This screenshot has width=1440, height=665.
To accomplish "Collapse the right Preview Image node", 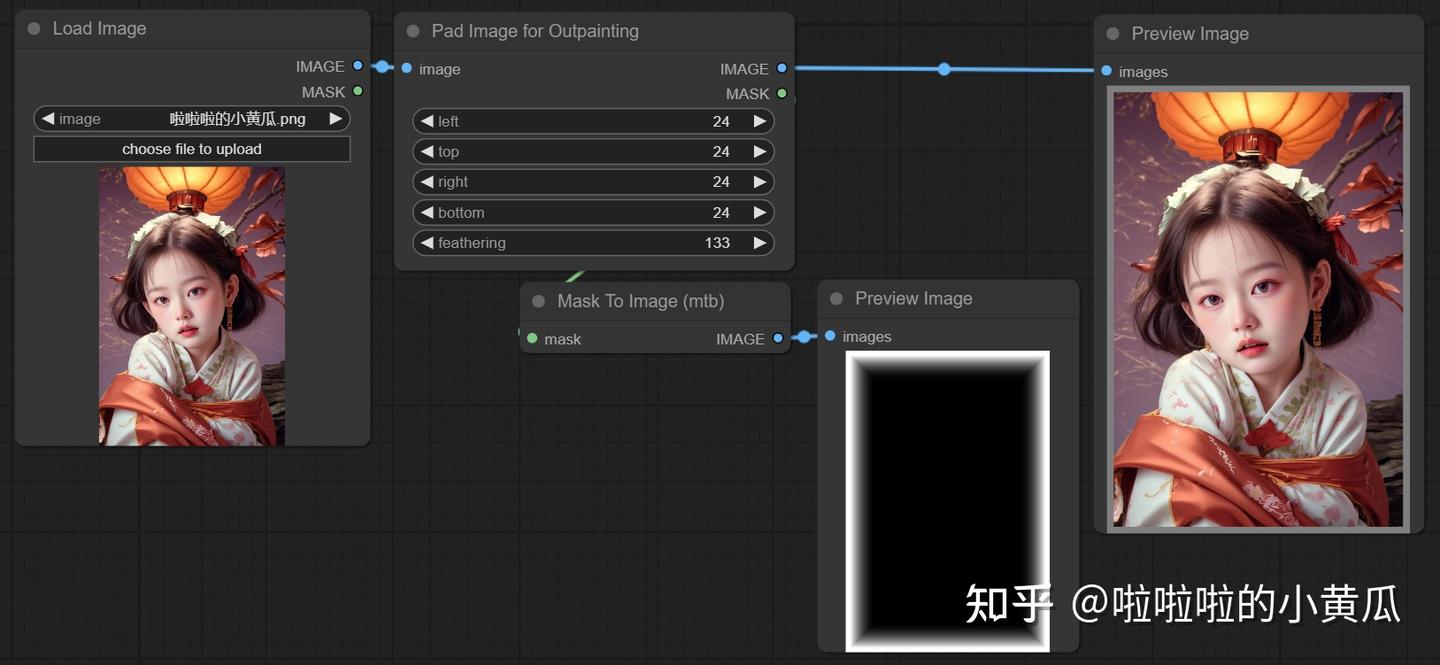I will point(1110,33).
